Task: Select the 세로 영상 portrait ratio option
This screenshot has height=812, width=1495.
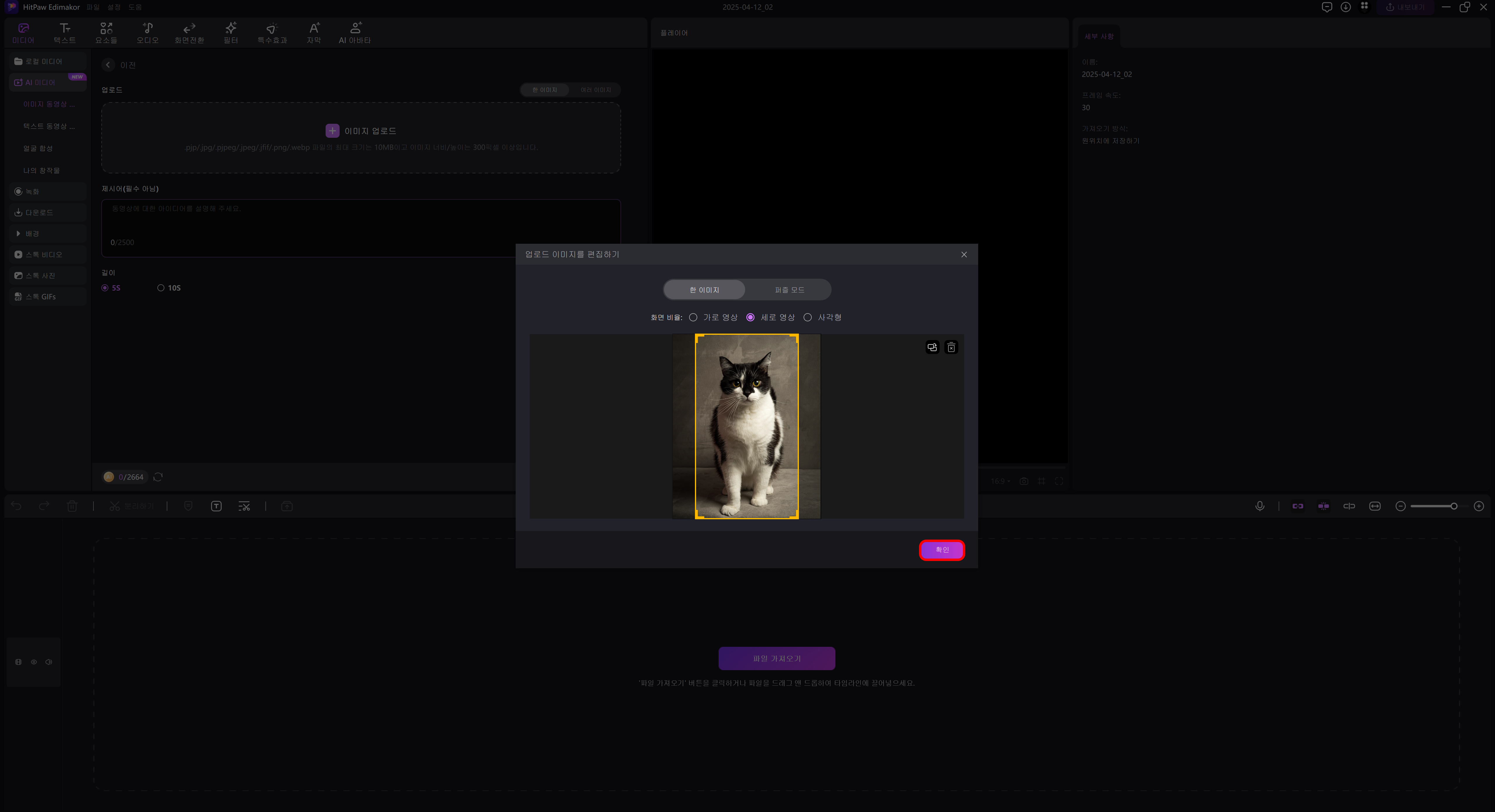Action: (x=770, y=317)
